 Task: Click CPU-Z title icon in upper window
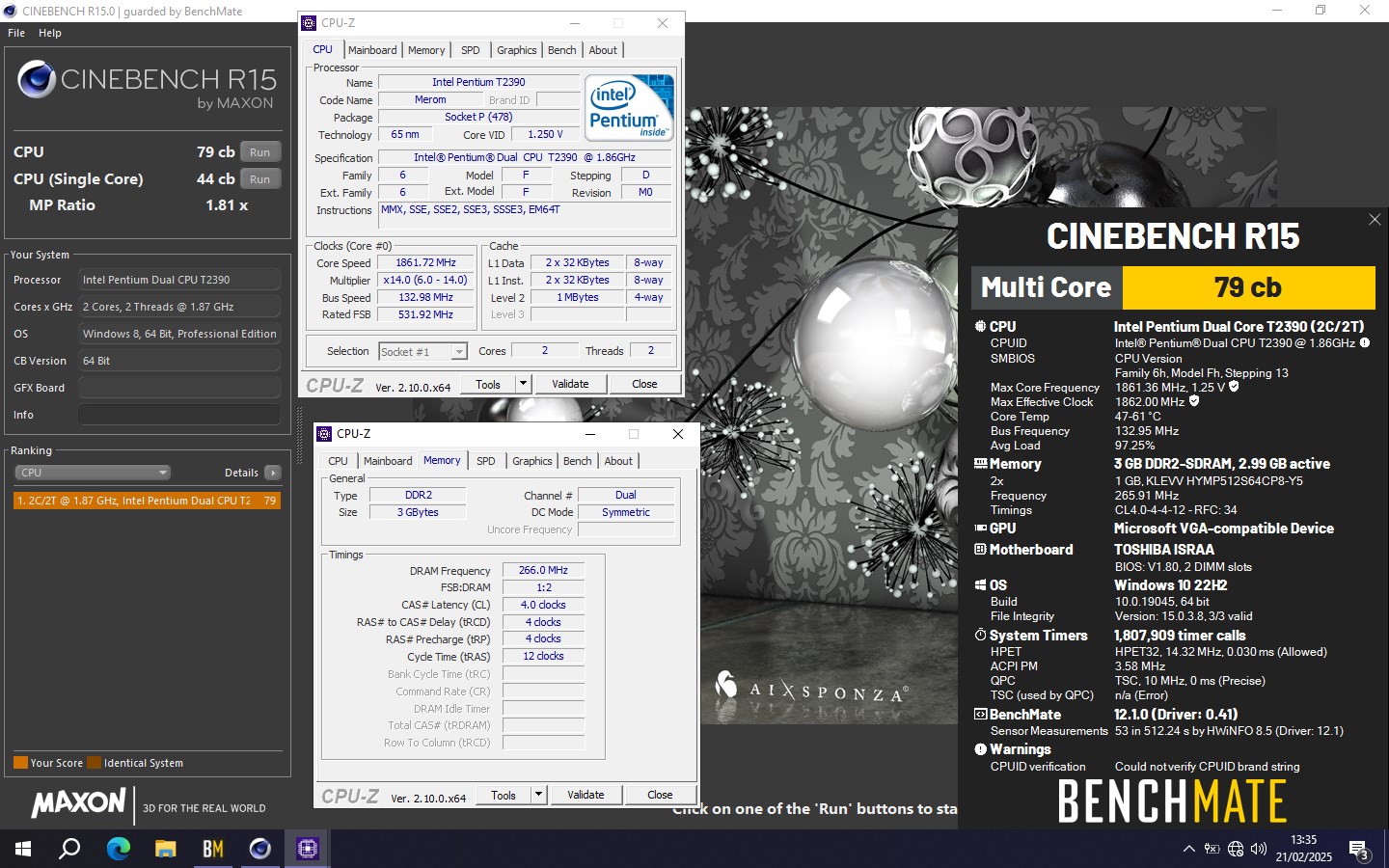pyautogui.click(x=309, y=23)
